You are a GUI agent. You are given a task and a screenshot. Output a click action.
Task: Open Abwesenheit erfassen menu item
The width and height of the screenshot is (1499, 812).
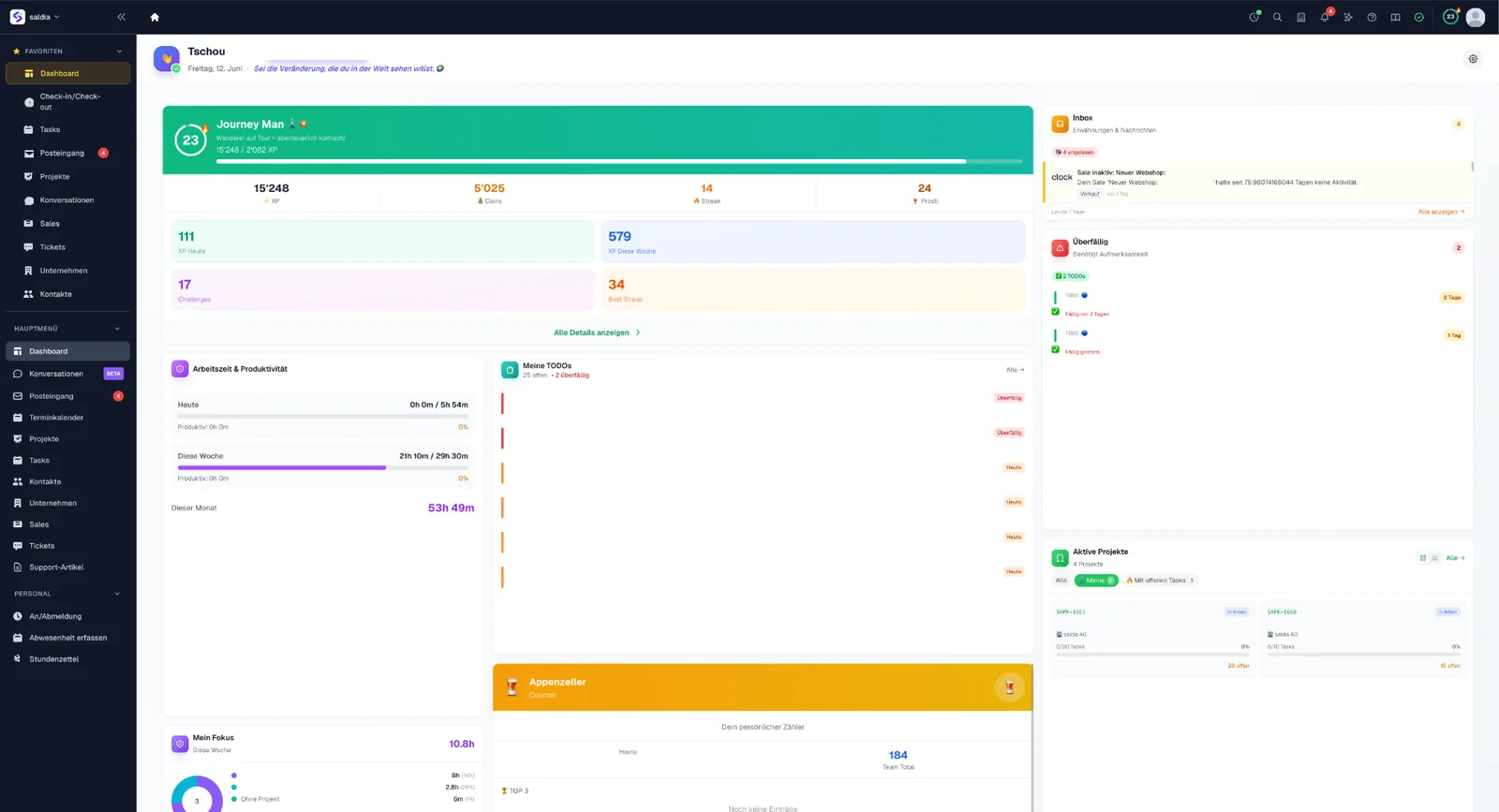pos(67,638)
